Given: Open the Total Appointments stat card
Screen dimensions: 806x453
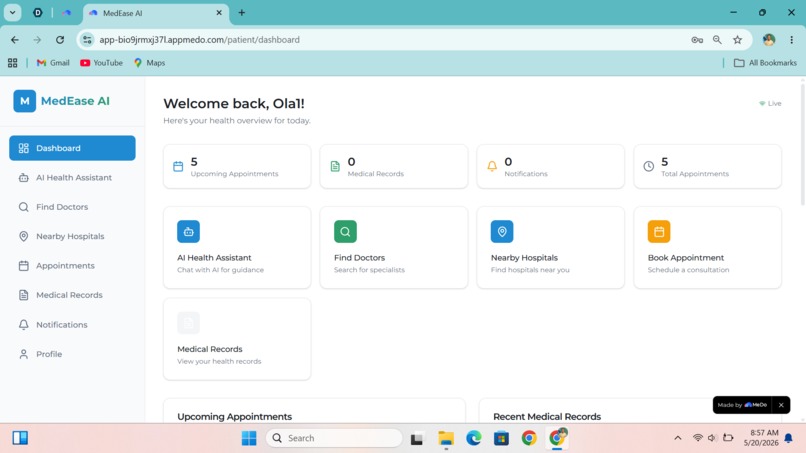Looking at the screenshot, I should (x=707, y=167).
